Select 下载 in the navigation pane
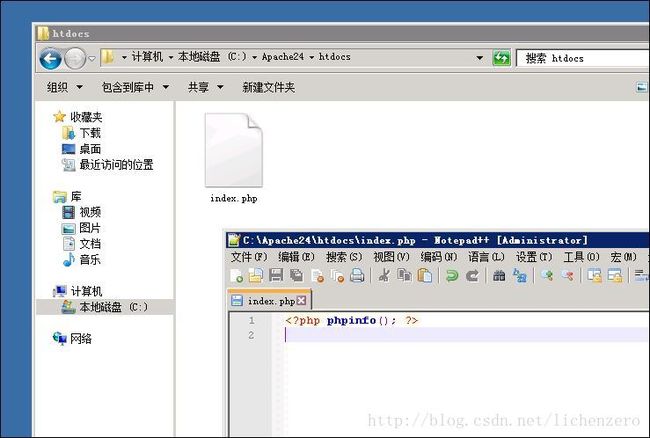The image size is (650, 438). point(90,133)
